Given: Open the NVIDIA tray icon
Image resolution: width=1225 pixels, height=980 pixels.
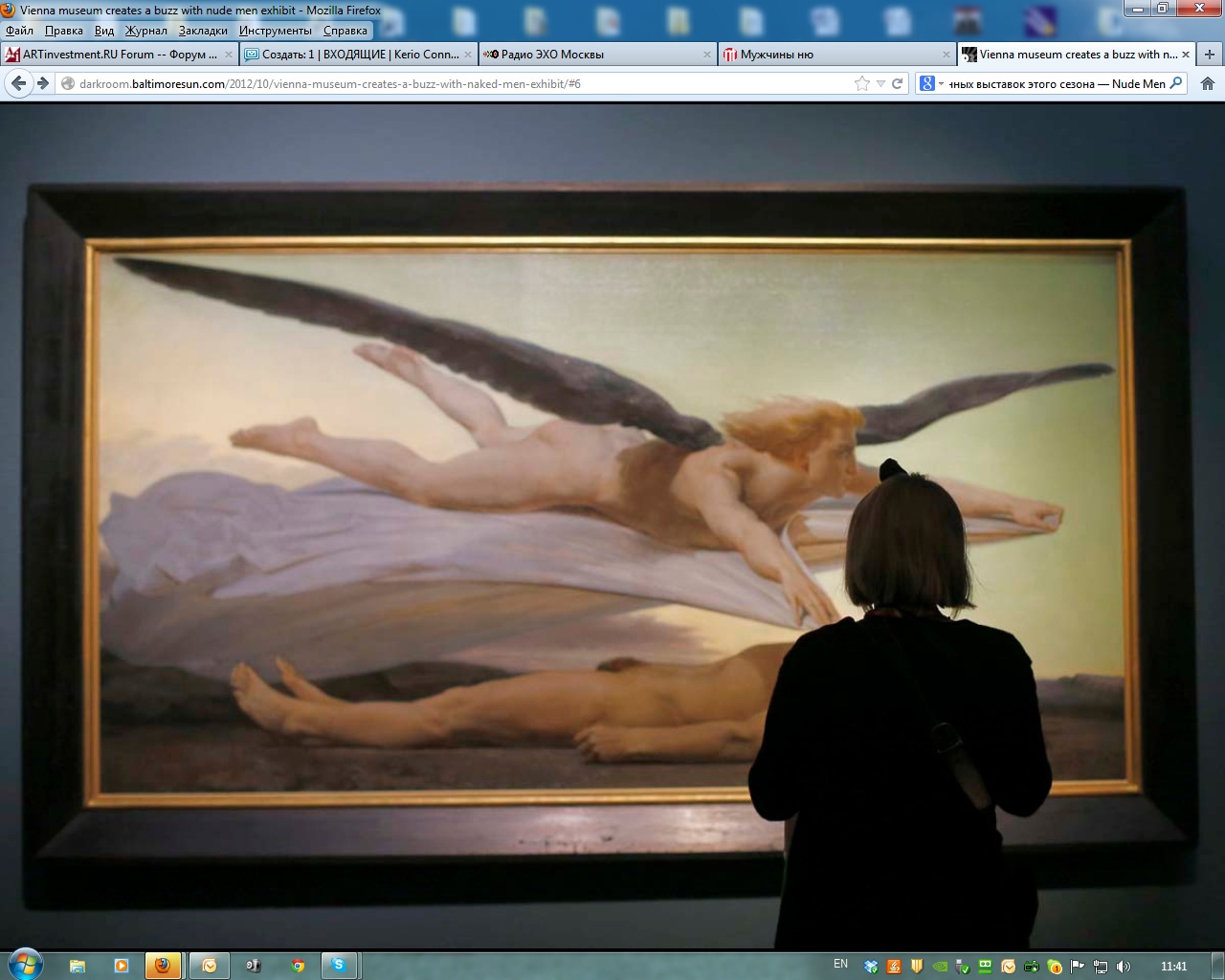Looking at the screenshot, I should point(940,967).
